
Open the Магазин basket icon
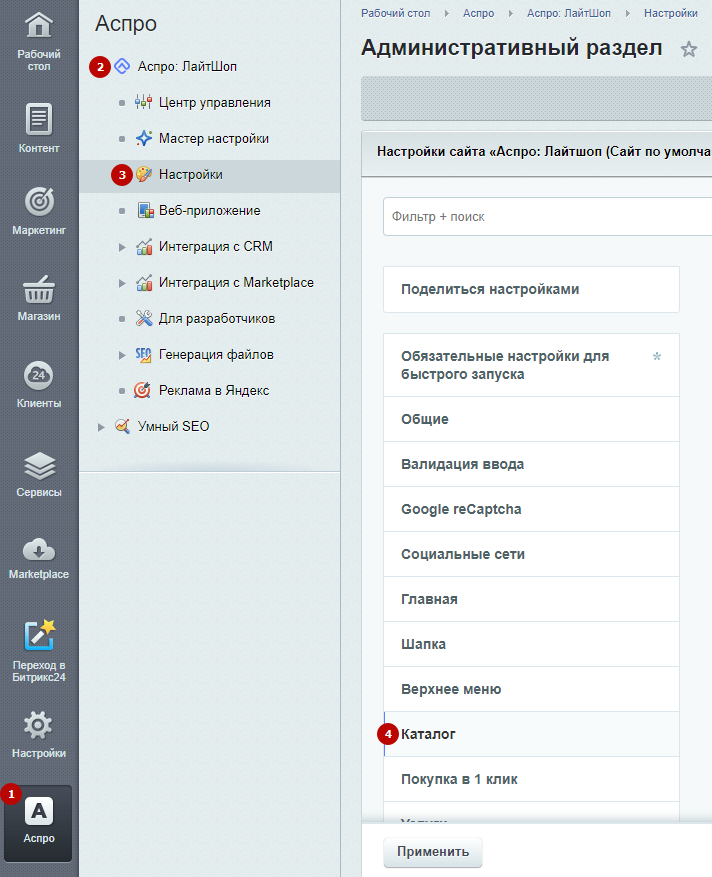39,289
